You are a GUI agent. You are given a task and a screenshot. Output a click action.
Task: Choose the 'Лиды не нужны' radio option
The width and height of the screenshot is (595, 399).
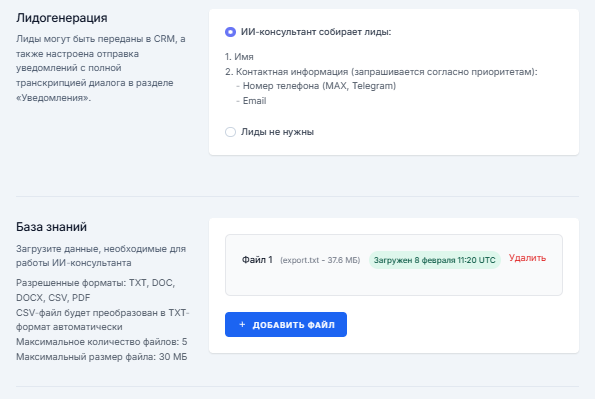230,132
